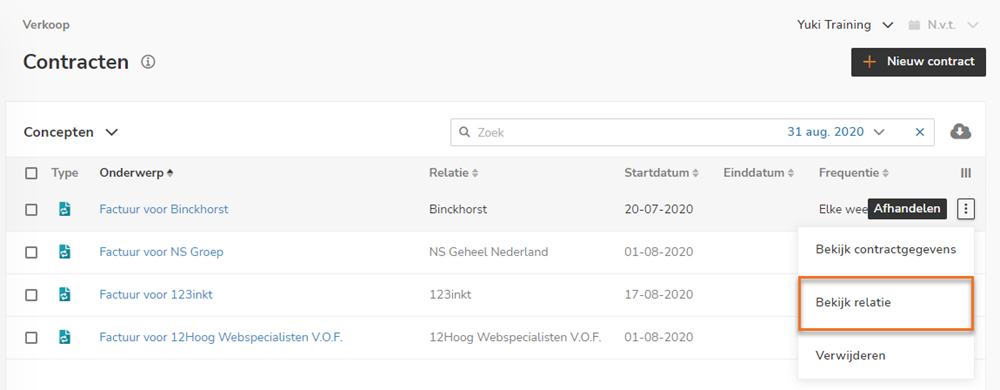The image size is (1000, 390).
Task: Click the three-dot menu for Binckhorst row
Action: coord(966,208)
